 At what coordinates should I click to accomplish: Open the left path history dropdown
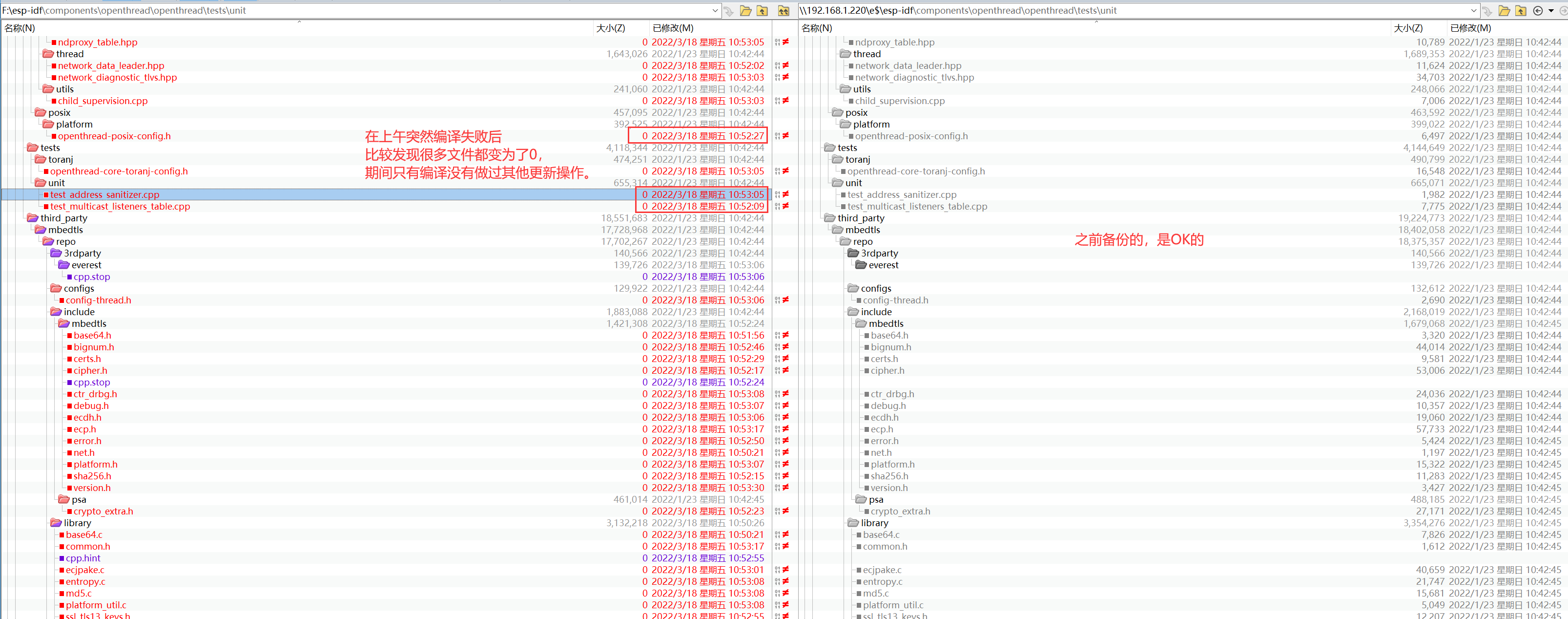pos(715,11)
